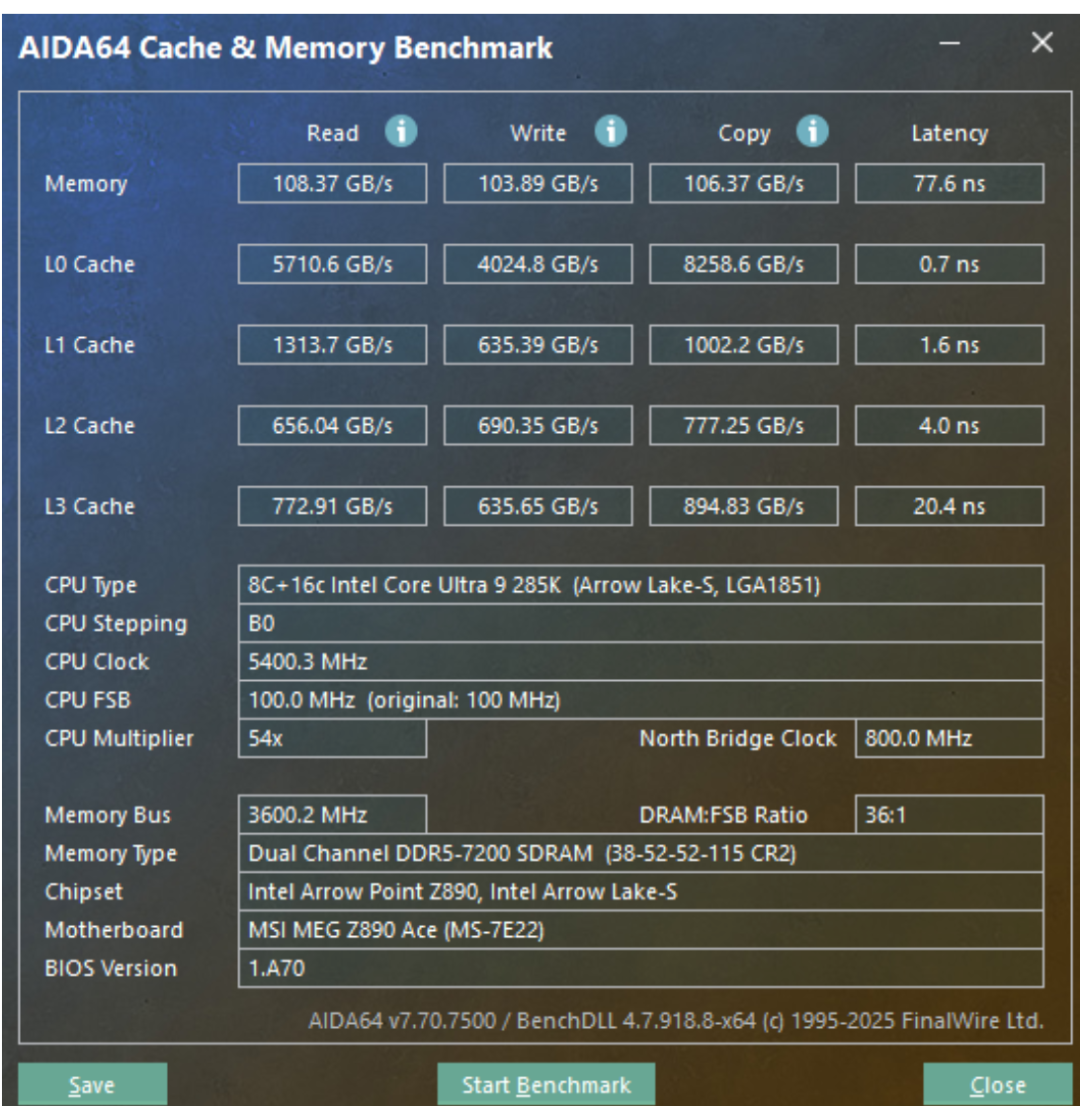Click the CPU Clock 5400.3 MHz field
This screenshot has width=1080, height=1106.
click(641, 662)
